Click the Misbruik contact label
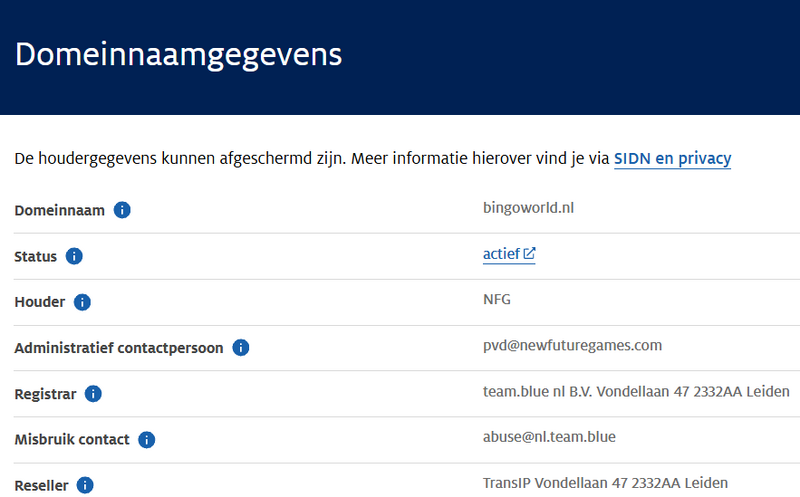 (72, 439)
